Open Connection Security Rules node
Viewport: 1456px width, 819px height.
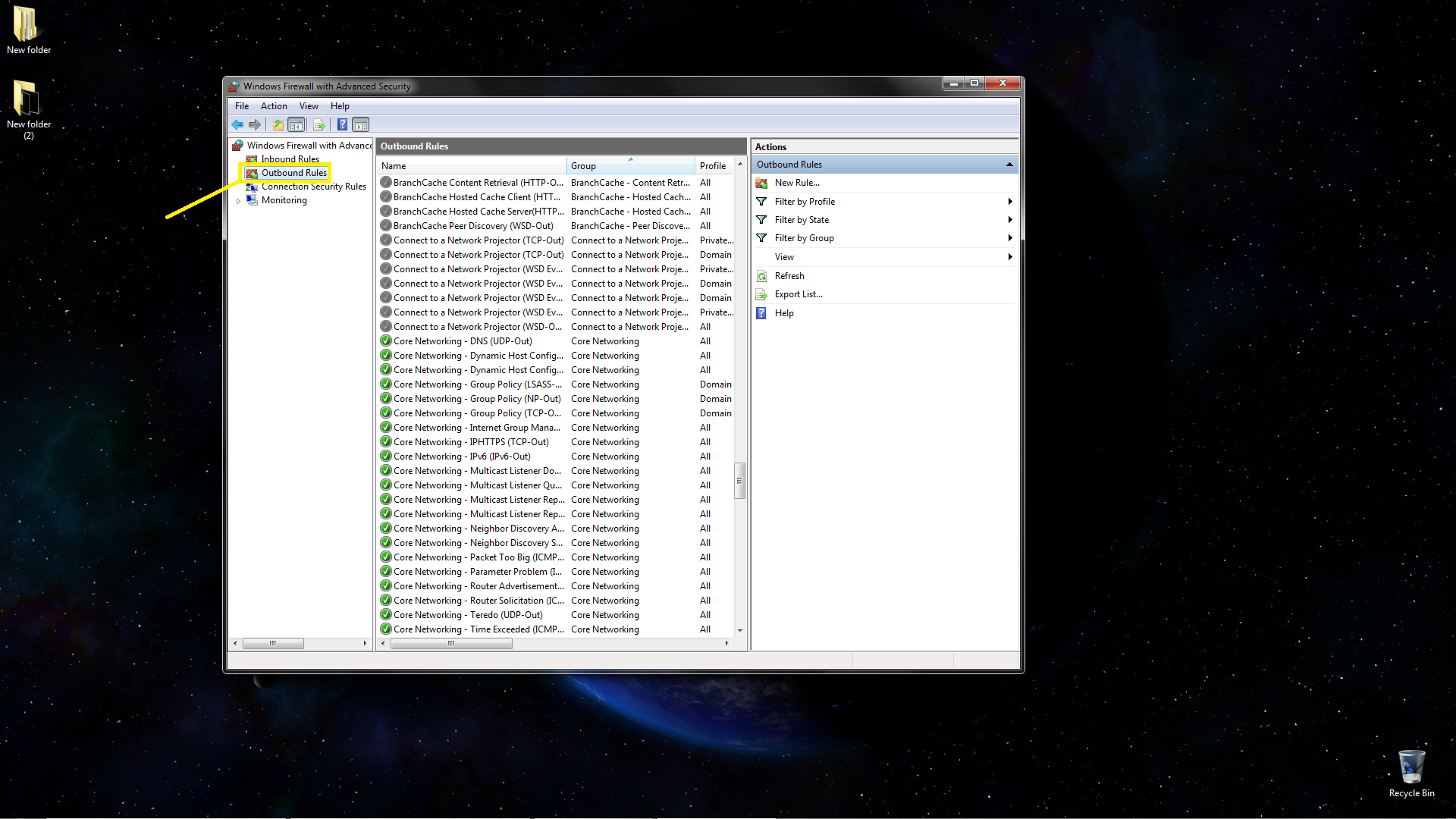click(x=313, y=187)
